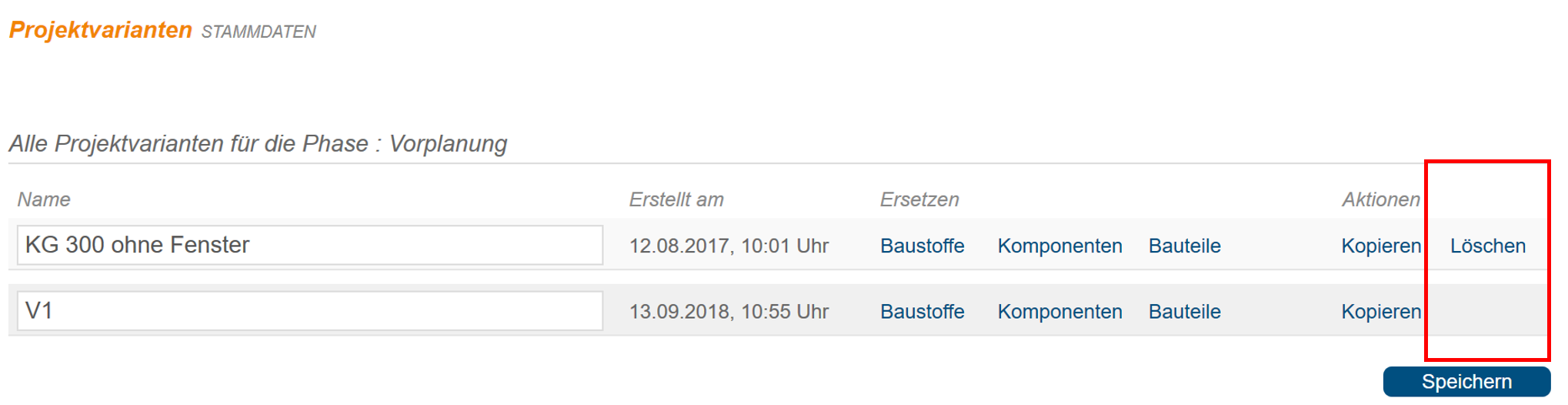Copy the V1 project variant

tap(1381, 312)
